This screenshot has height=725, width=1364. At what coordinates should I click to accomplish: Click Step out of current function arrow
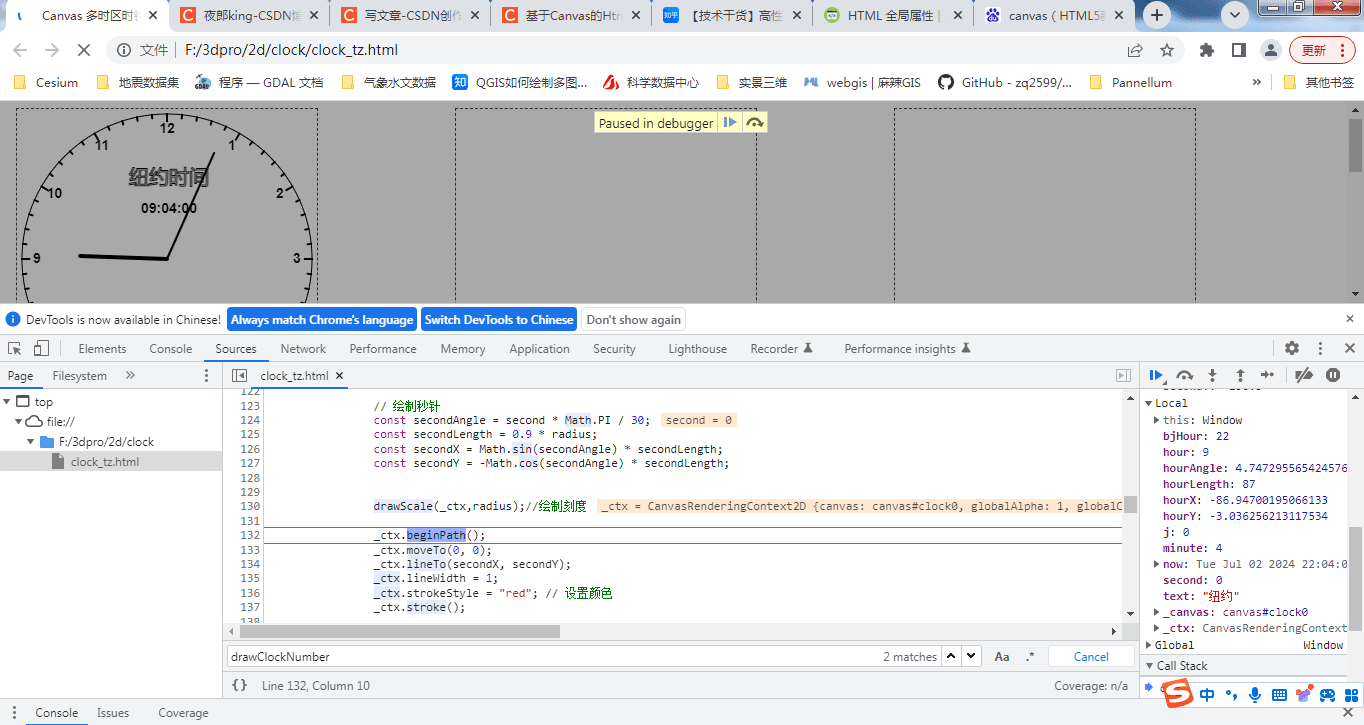click(1240, 375)
